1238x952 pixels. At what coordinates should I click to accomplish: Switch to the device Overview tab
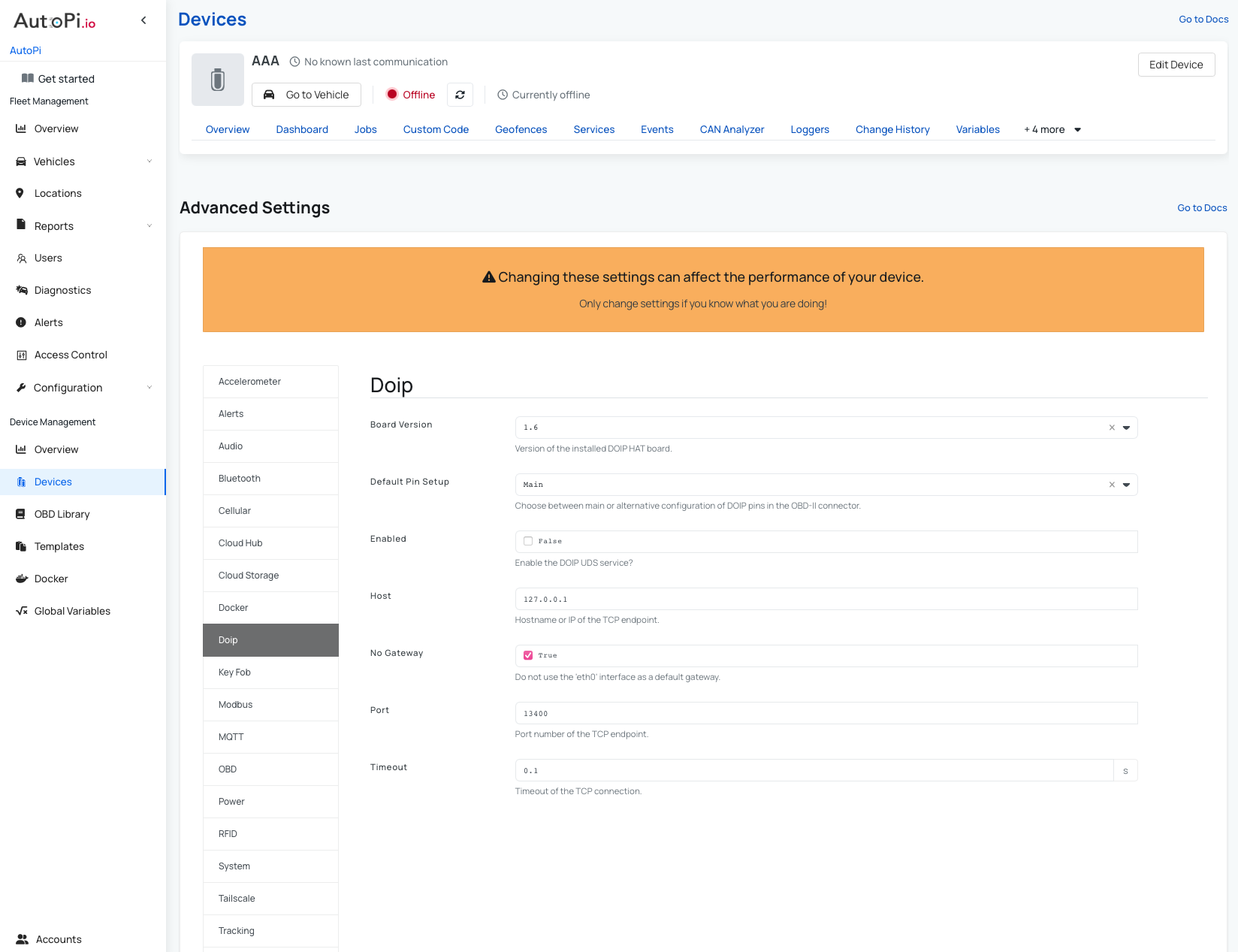pos(228,129)
